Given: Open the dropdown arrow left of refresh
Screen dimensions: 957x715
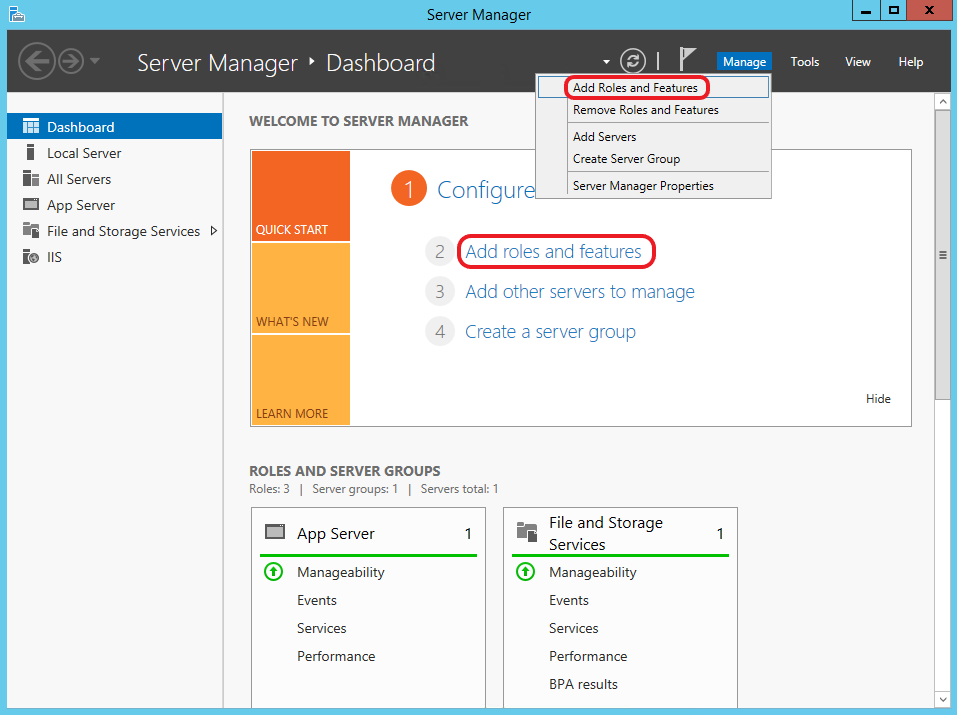Looking at the screenshot, I should pos(606,62).
